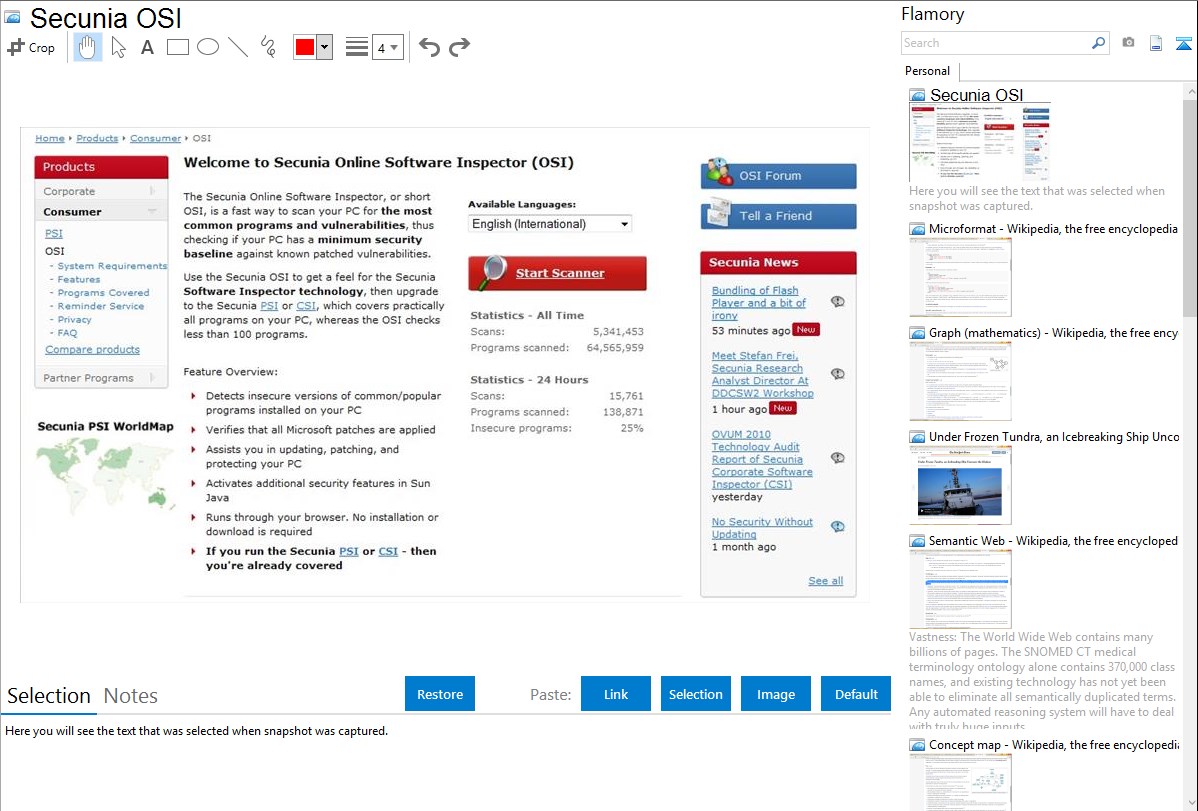Select the Crop tool
The height and width of the screenshot is (811, 1198).
pos(31,47)
